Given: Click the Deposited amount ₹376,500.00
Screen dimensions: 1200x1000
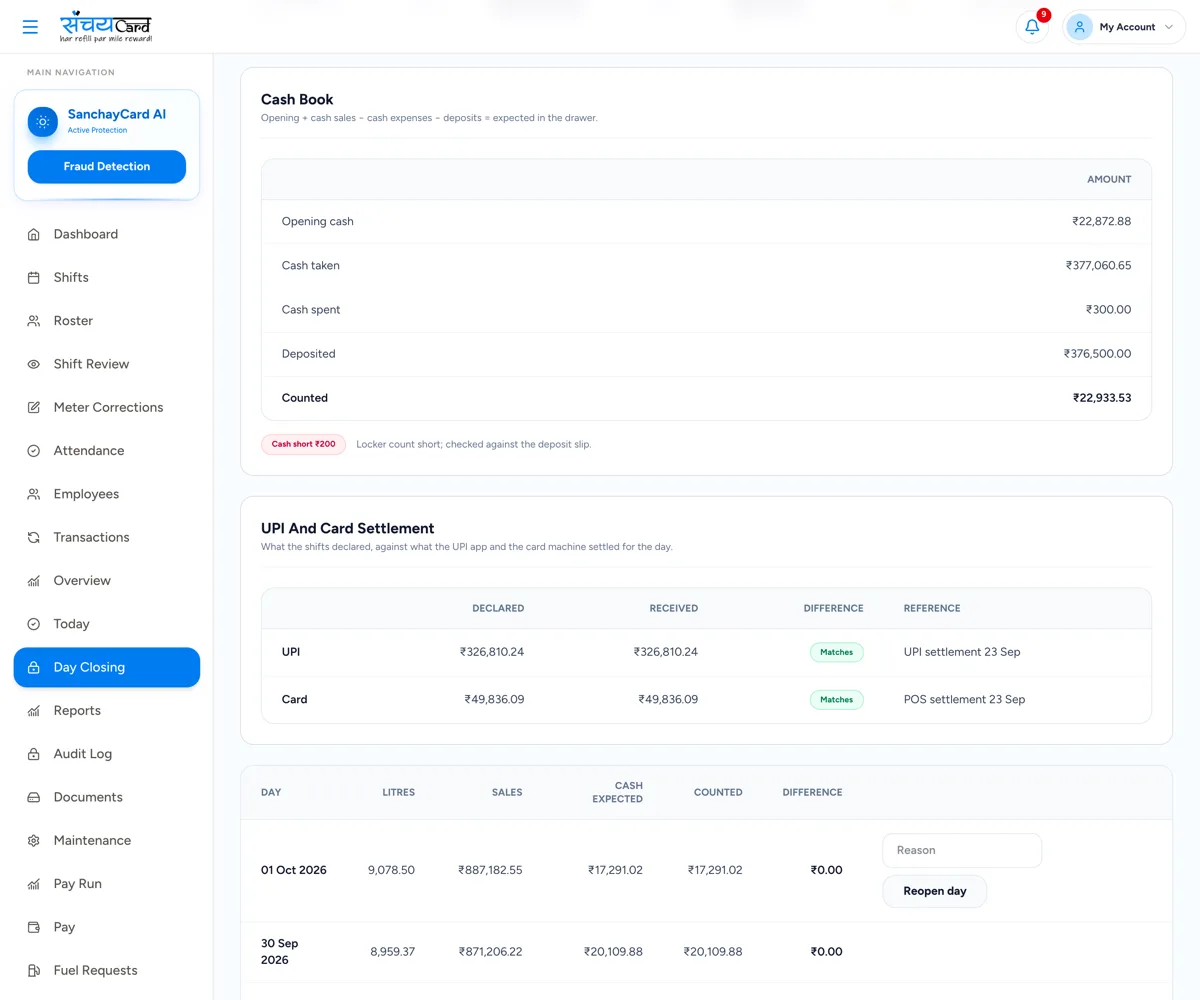Looking at the screenshot, I should pos(1098,354).
